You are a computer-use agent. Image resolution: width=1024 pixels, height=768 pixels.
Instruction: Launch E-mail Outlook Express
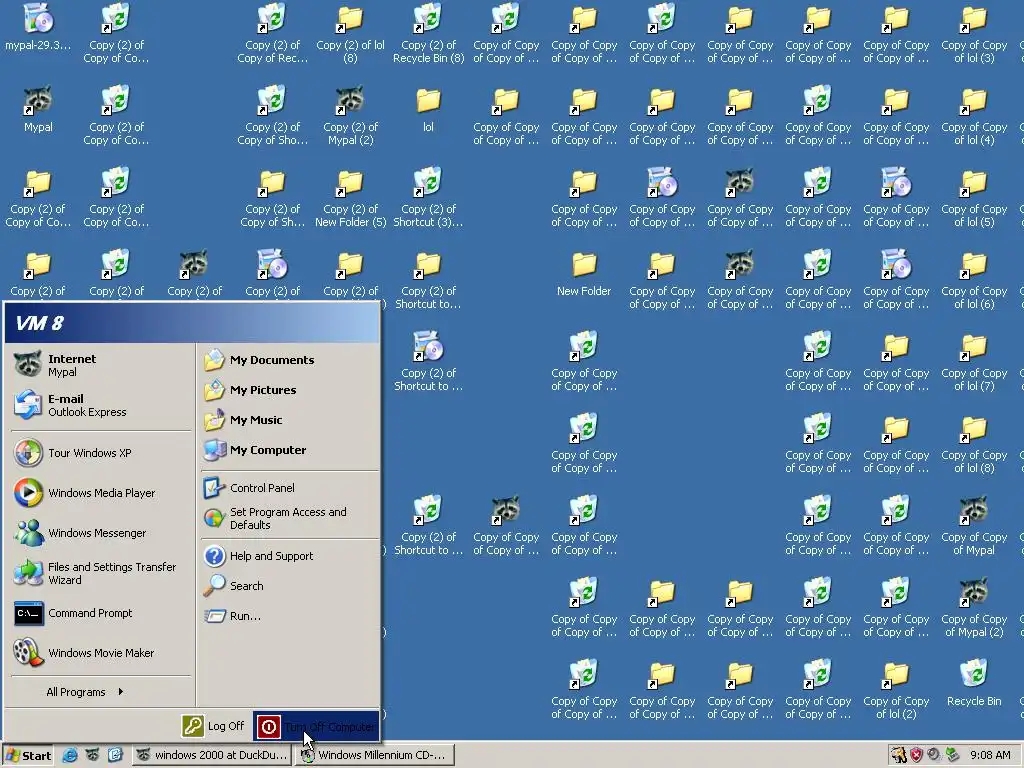pyautogui.click(x=101, y=405)
